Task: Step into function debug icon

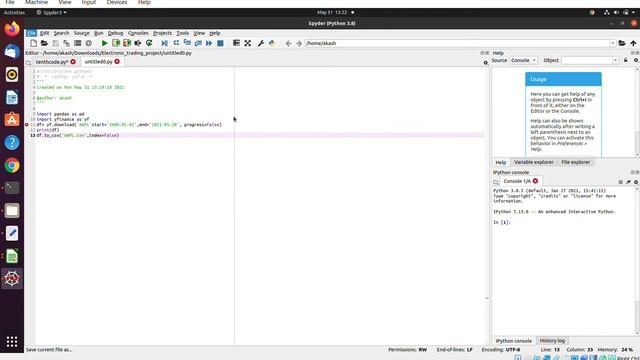Action: 187,43
